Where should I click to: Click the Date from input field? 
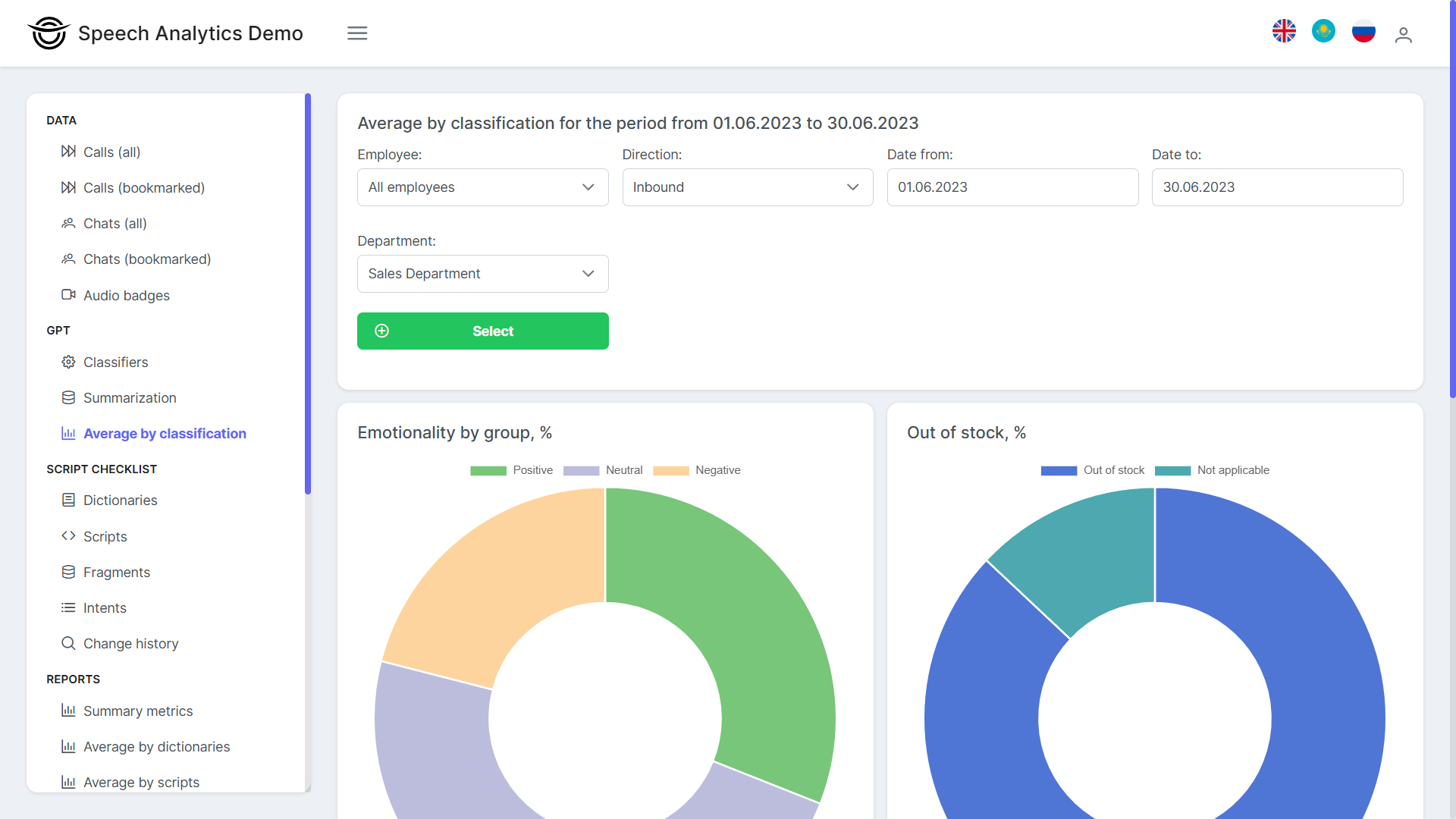[1012, 187]
